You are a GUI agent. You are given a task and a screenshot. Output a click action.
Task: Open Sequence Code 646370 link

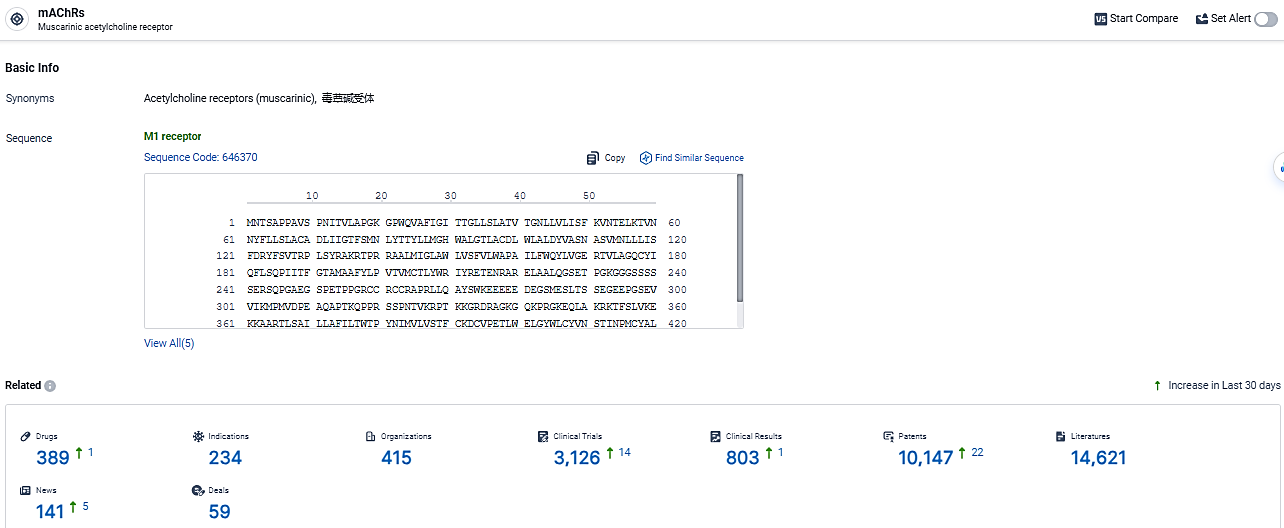tap(201, 157)
